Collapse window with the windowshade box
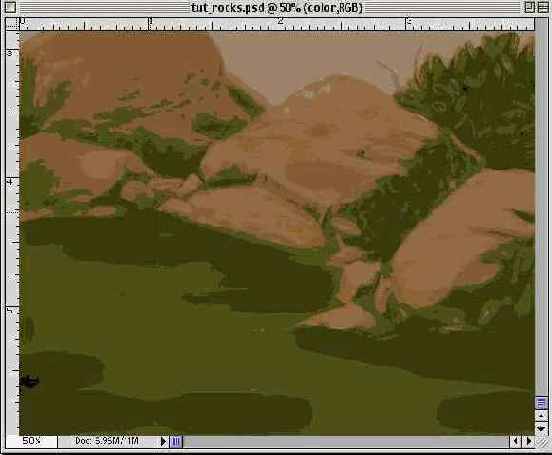This screenshot has width=552, height=455. pyautogui.click(x=542, y=7)
